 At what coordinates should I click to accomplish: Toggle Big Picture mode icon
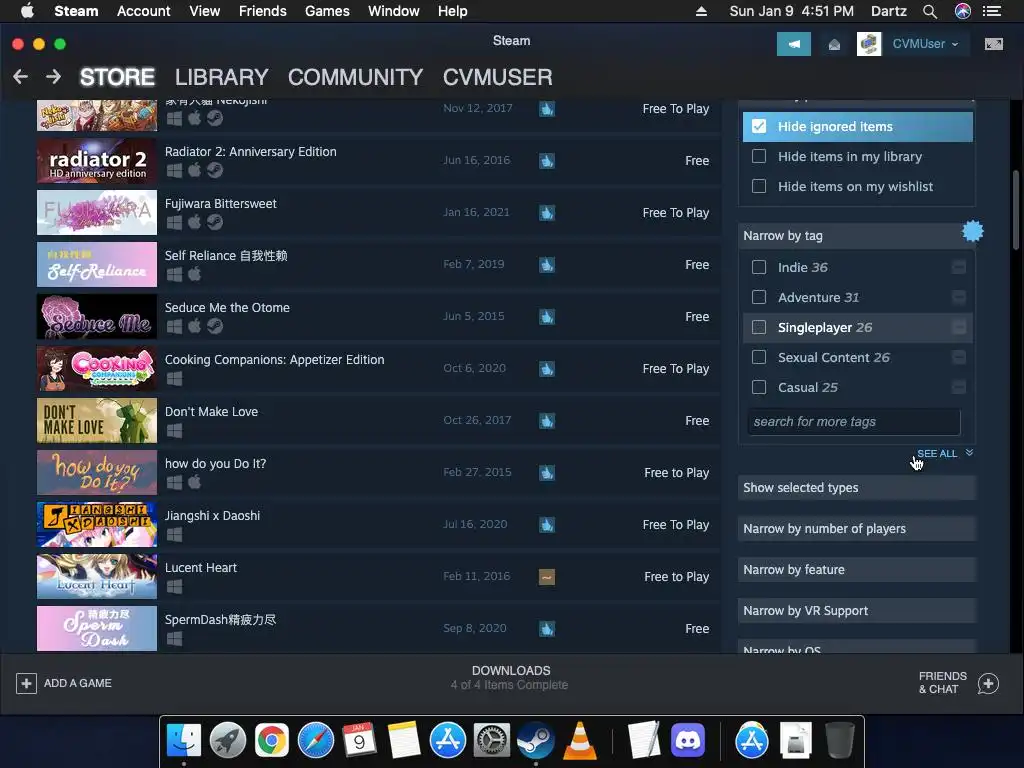(993, 44)
